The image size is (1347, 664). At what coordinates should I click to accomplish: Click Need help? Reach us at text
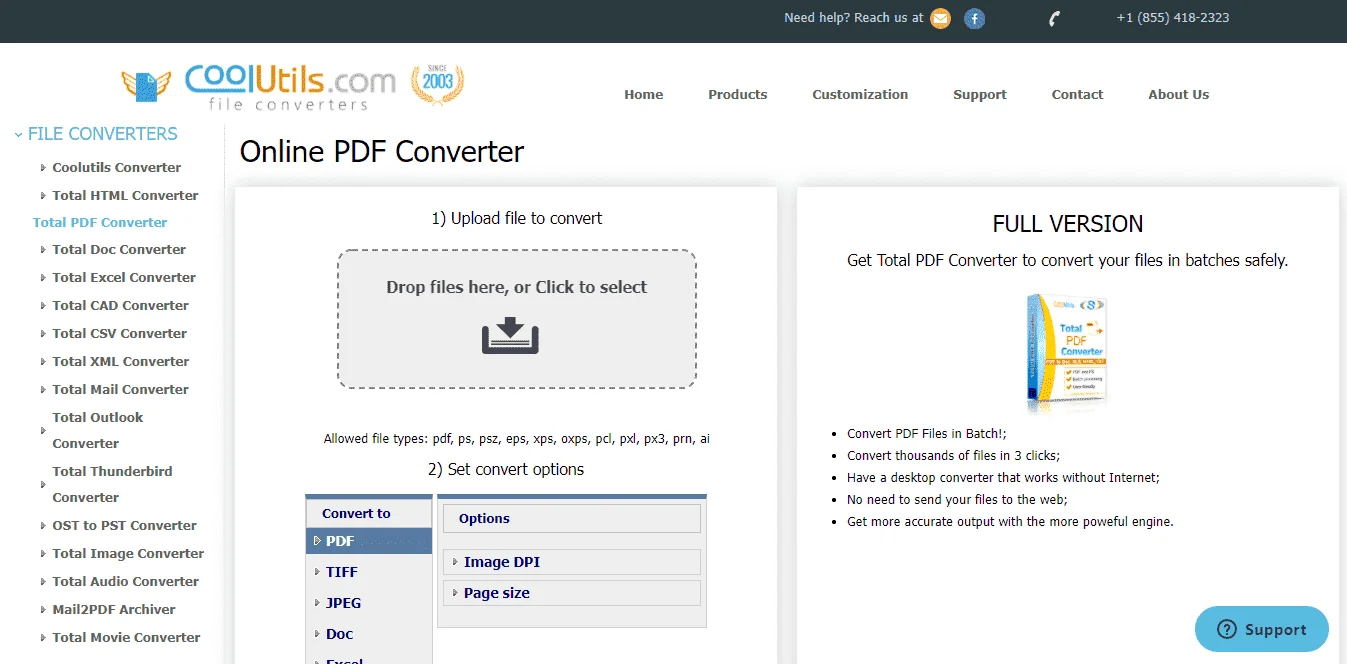854,18
